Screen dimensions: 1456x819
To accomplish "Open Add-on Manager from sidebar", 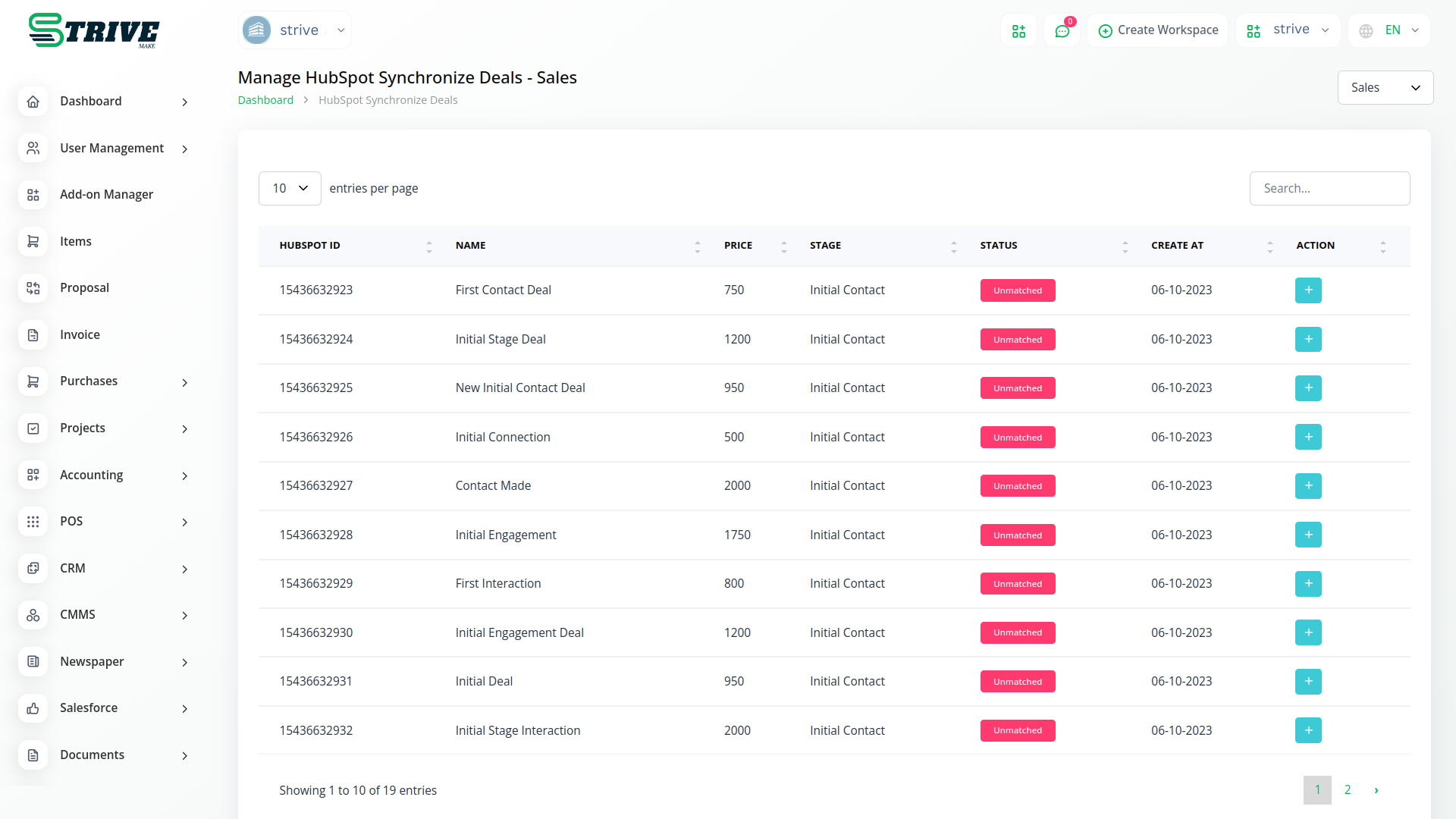I will [106, 195].
